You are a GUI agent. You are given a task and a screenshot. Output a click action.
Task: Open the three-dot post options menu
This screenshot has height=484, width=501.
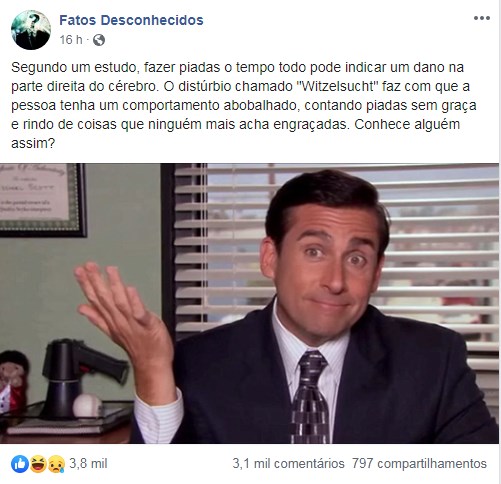(481, 18)
